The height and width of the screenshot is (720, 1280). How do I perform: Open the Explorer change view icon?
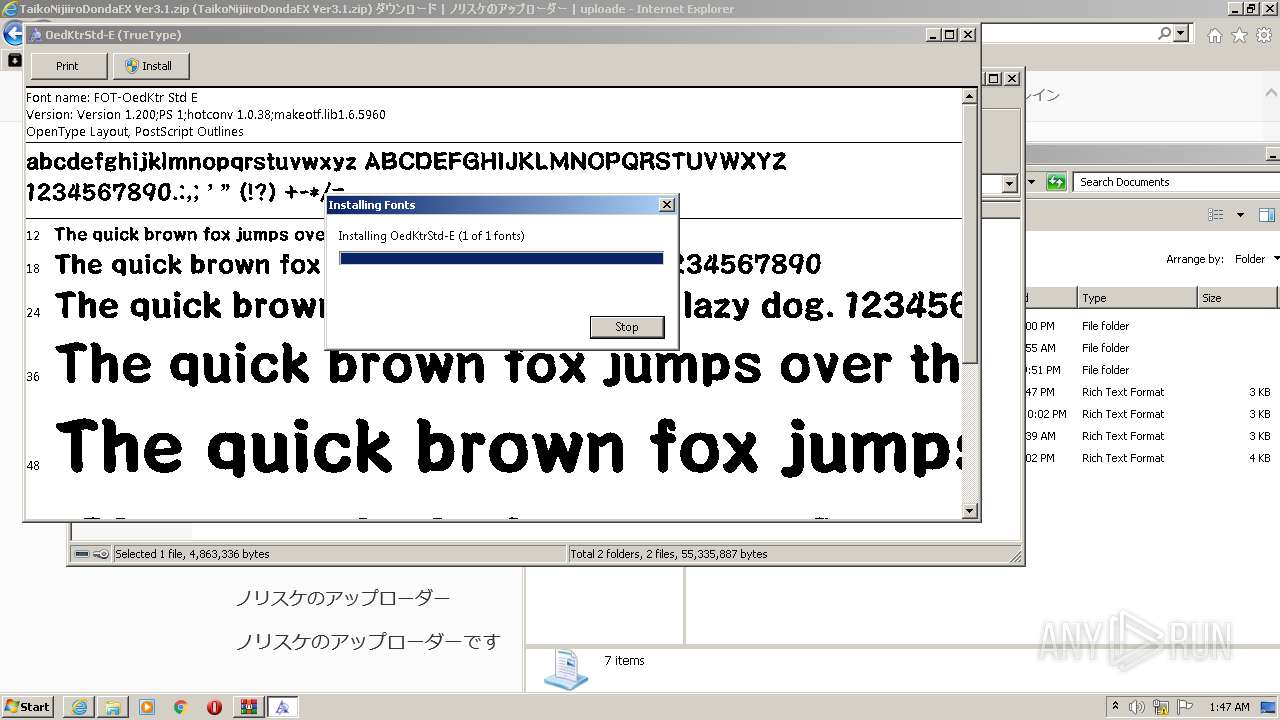pos(1216,215)
